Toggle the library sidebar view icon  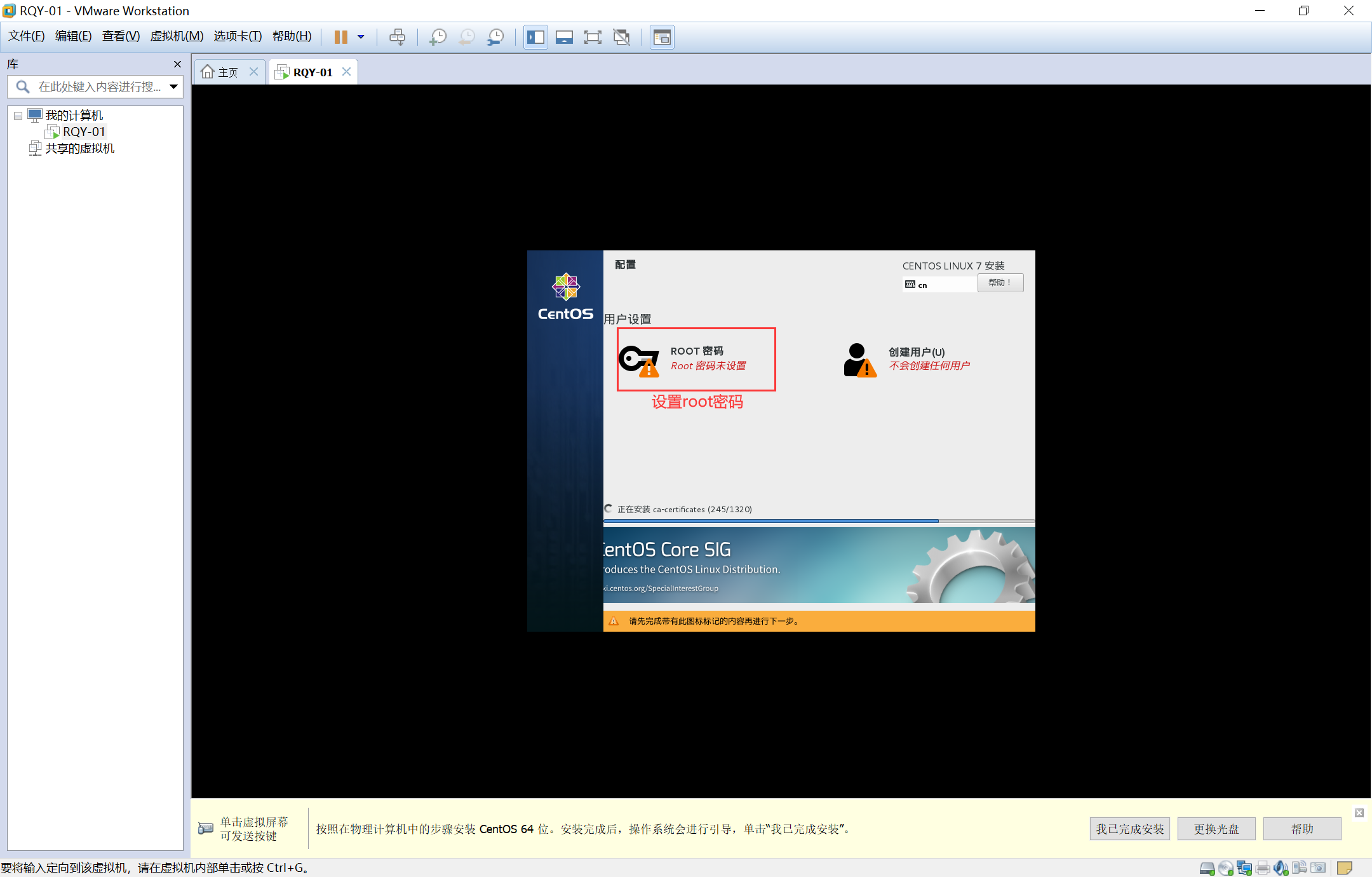[535, 37]
